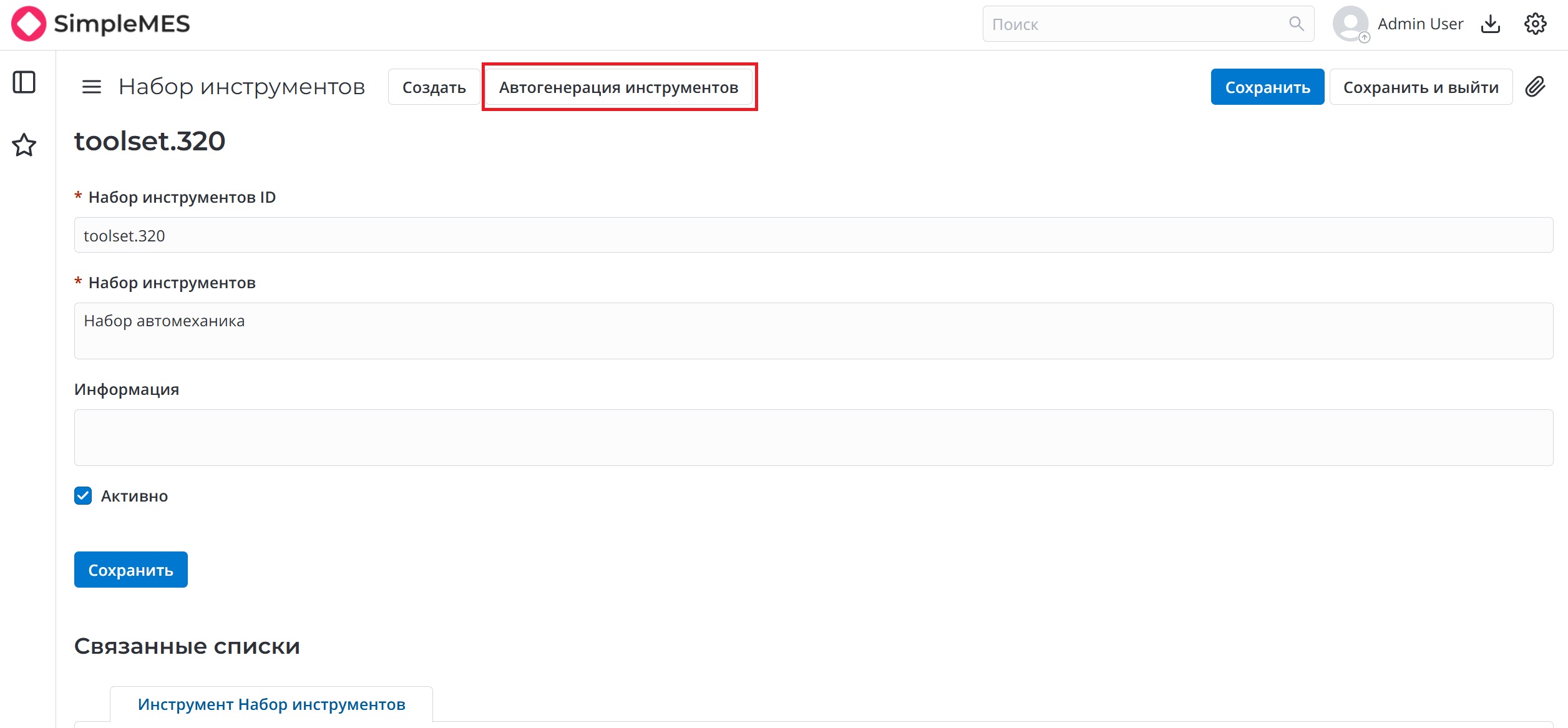
Task: Click the search magnifier icon
Action: click(1296, 24)
